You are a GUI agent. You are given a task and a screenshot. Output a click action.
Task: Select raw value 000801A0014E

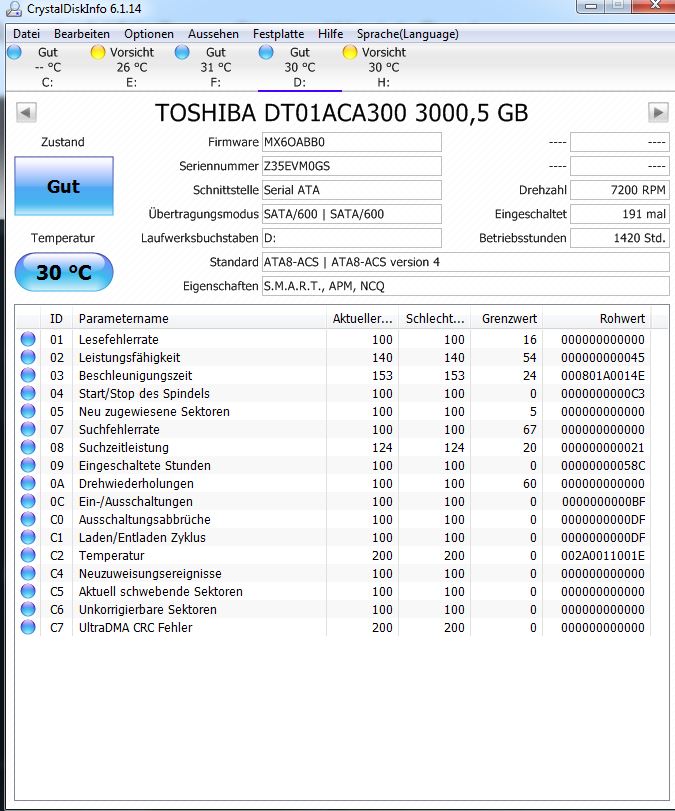point(603,376)
